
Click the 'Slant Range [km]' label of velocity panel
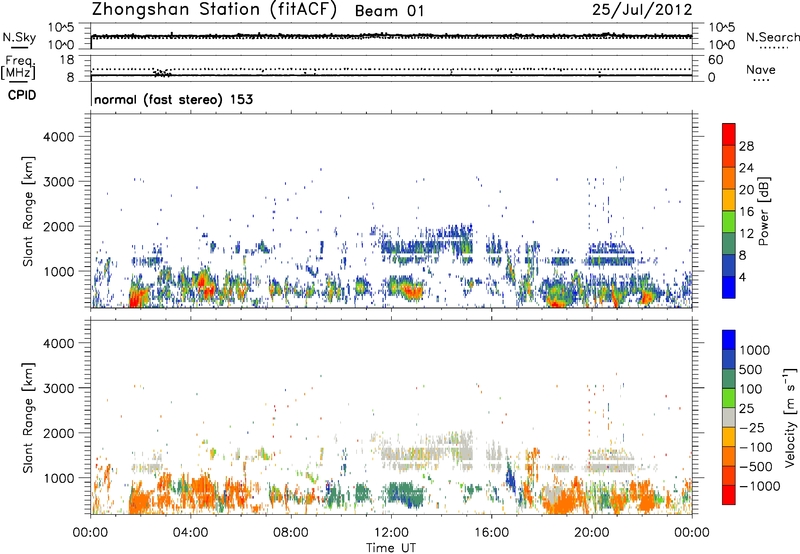click(x=28, y=417)
